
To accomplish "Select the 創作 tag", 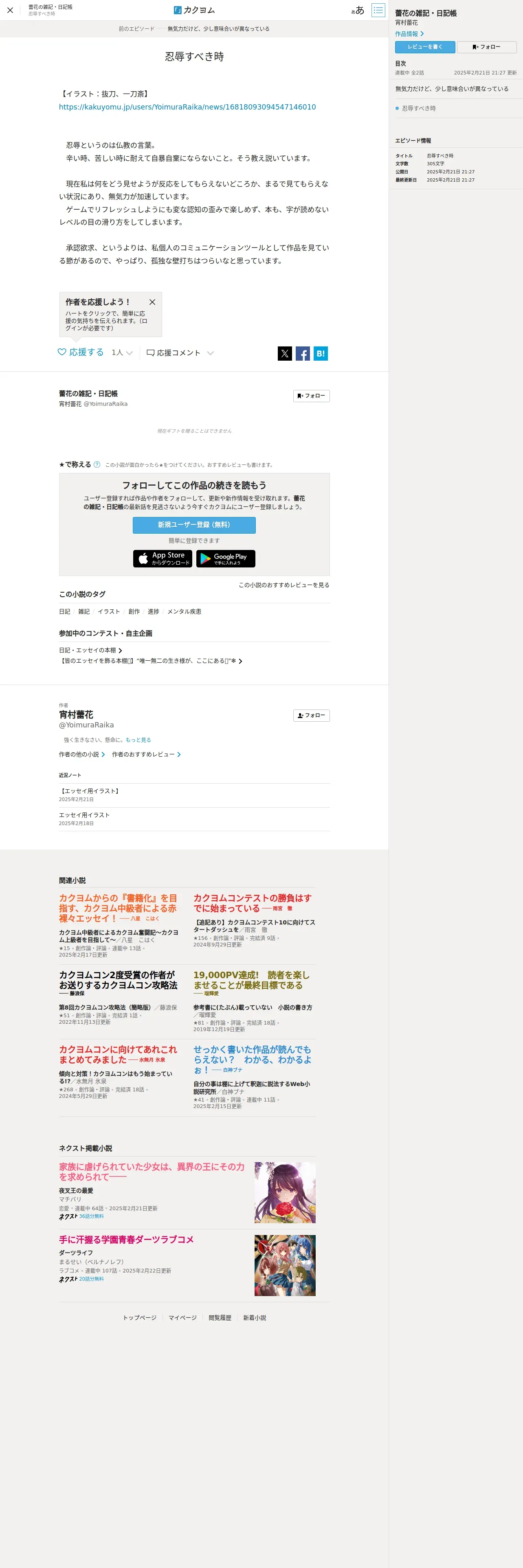I will point(134,612).
